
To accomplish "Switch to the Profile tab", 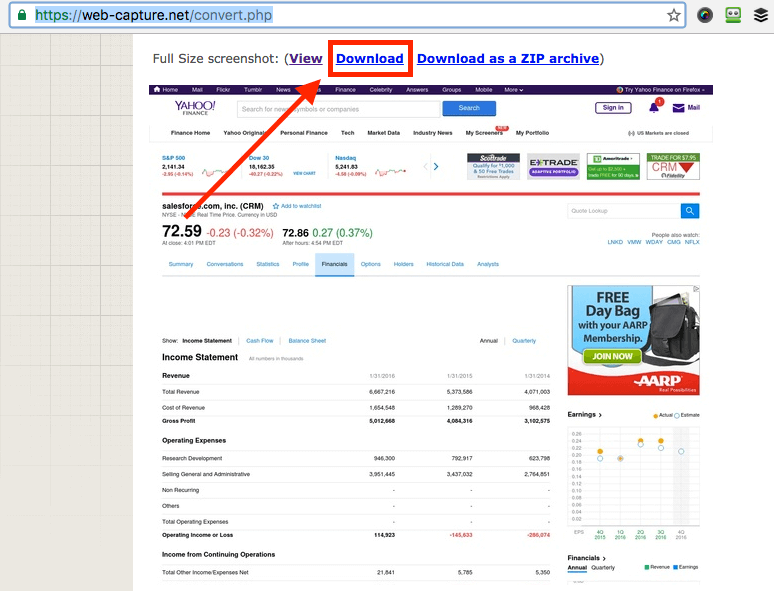I will tap(300, 264).
